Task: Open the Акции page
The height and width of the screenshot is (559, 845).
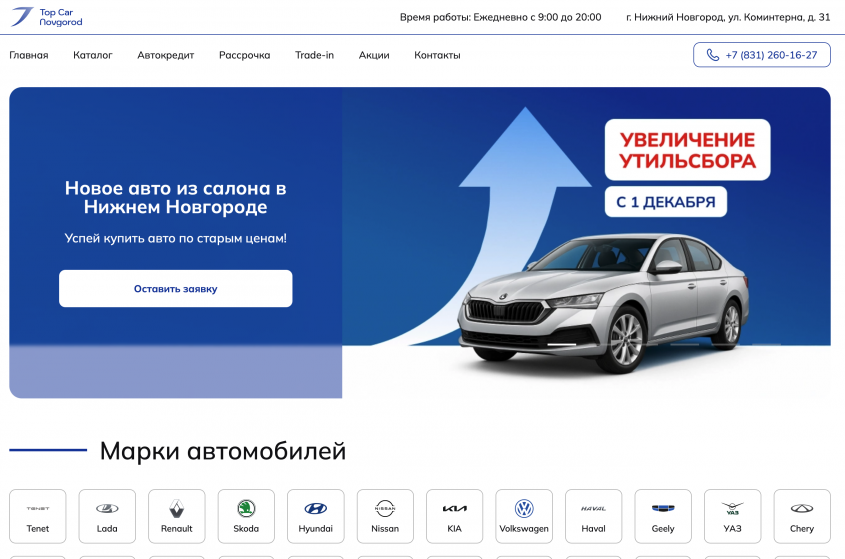Action: pos(374,55)
